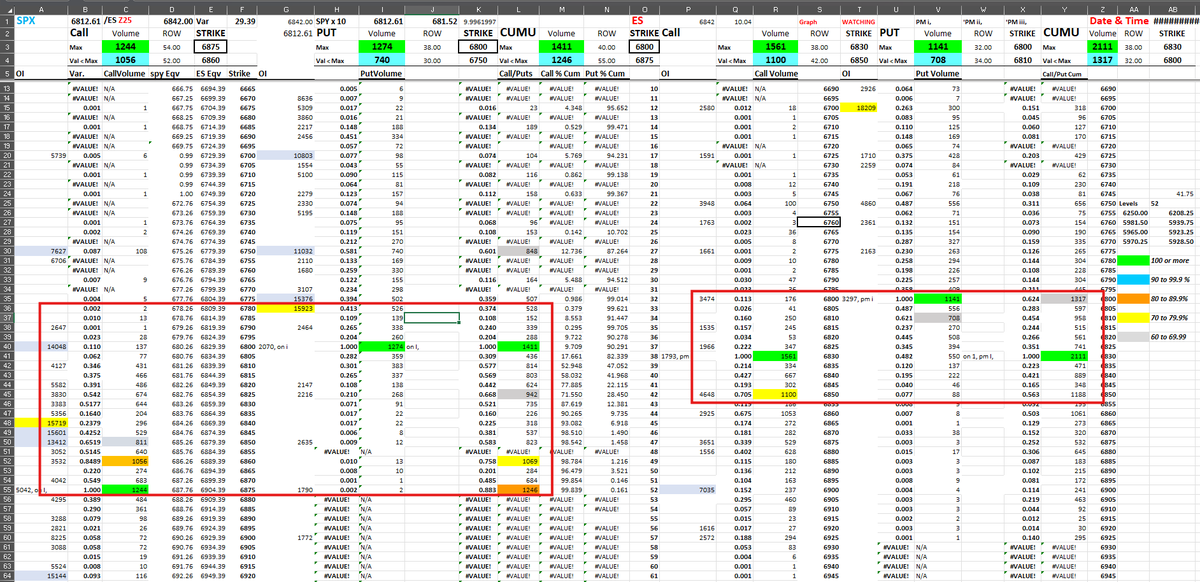Click the green '100 or more' legend swatch
Screen dimensions: 1200x582
pos(1134,261)
